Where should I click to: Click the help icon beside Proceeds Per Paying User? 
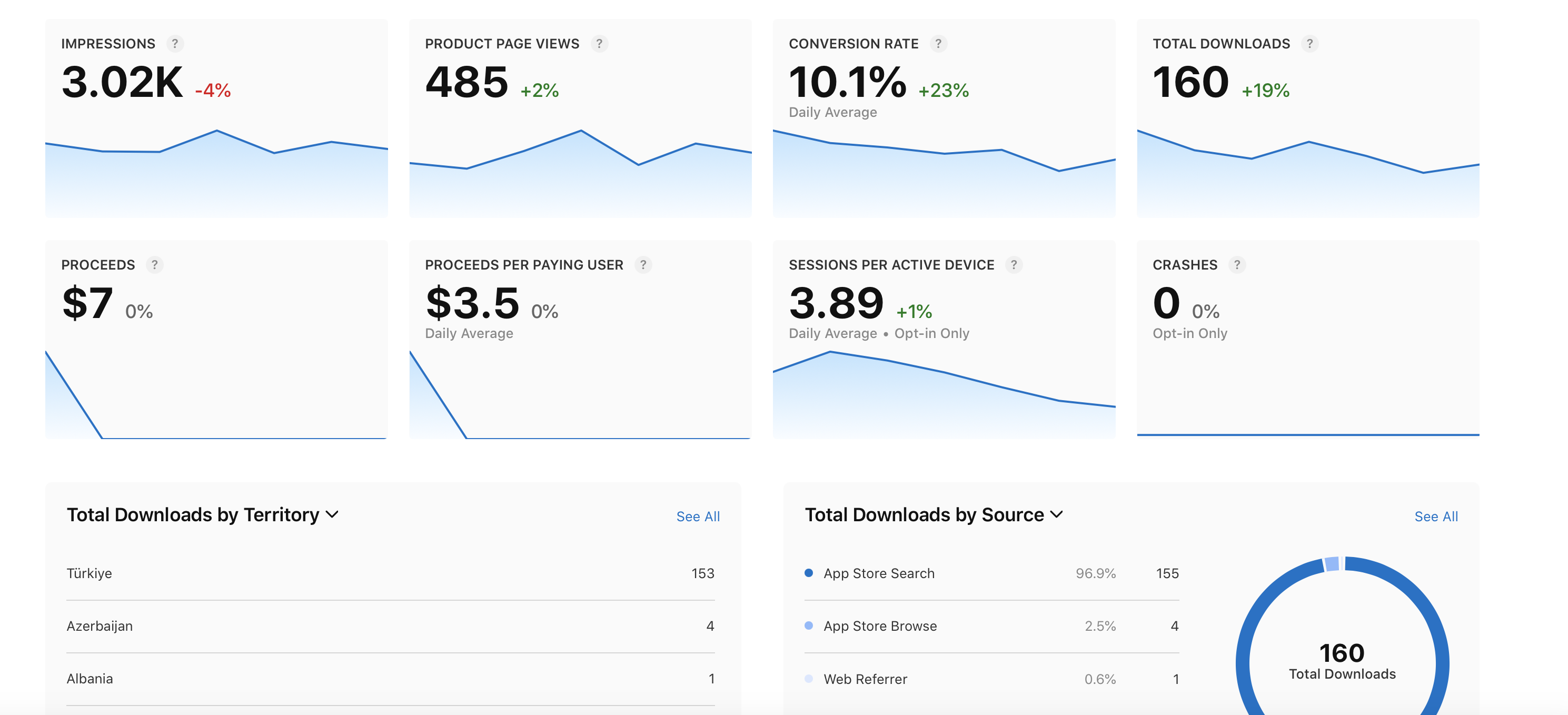pyautogui.click(x=643, y=265)
